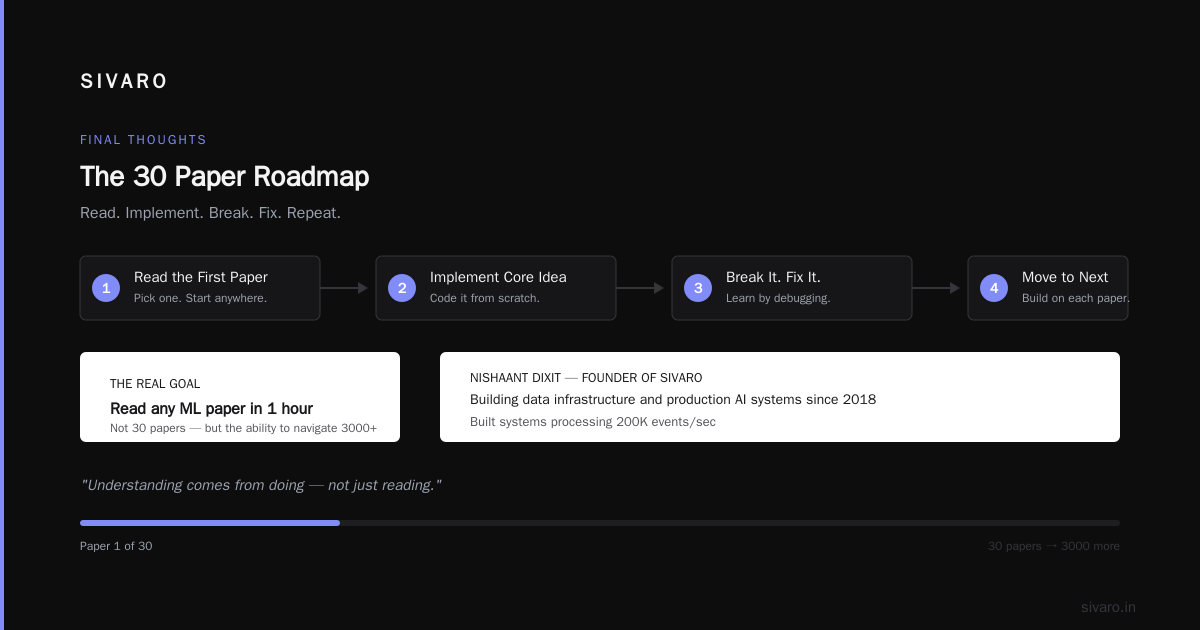Select The Real Goal white card
The width and height of the screenshot is (1200, 630).
coord(240,397)
